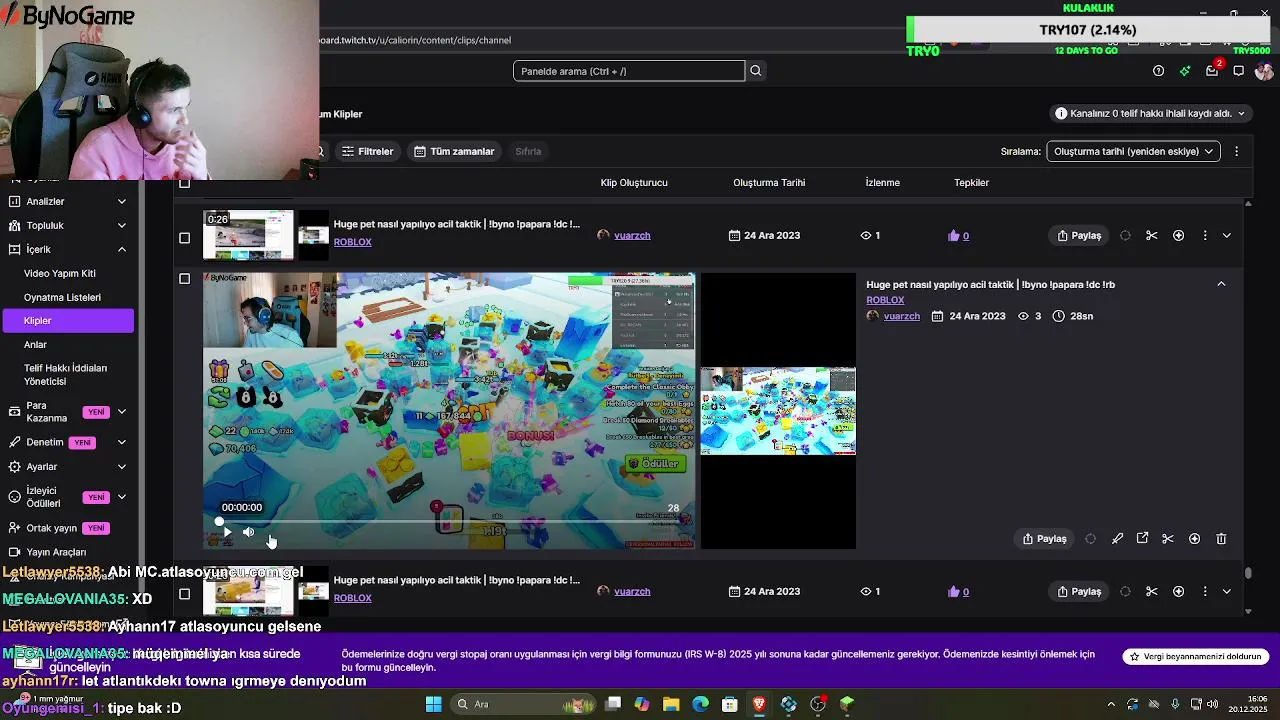Click the search magnifier button beside panel search
This screenshot has height=720, width=1280.
click(756, 71)
